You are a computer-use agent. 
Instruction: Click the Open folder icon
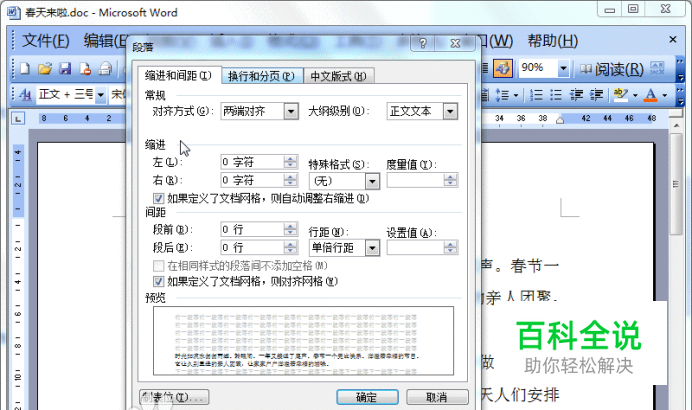(x=45, y=69)
